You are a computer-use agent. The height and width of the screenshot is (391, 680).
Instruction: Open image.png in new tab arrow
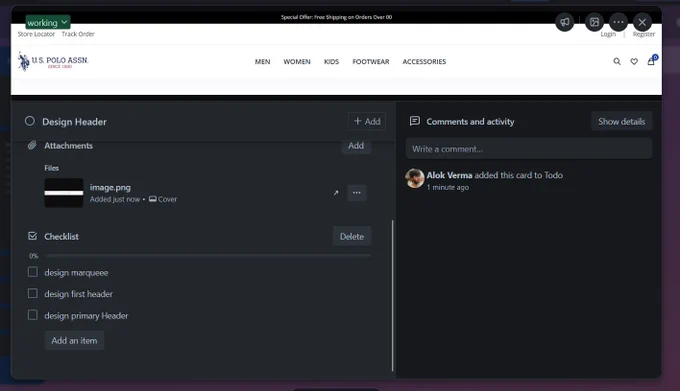[x=336, y=193]
